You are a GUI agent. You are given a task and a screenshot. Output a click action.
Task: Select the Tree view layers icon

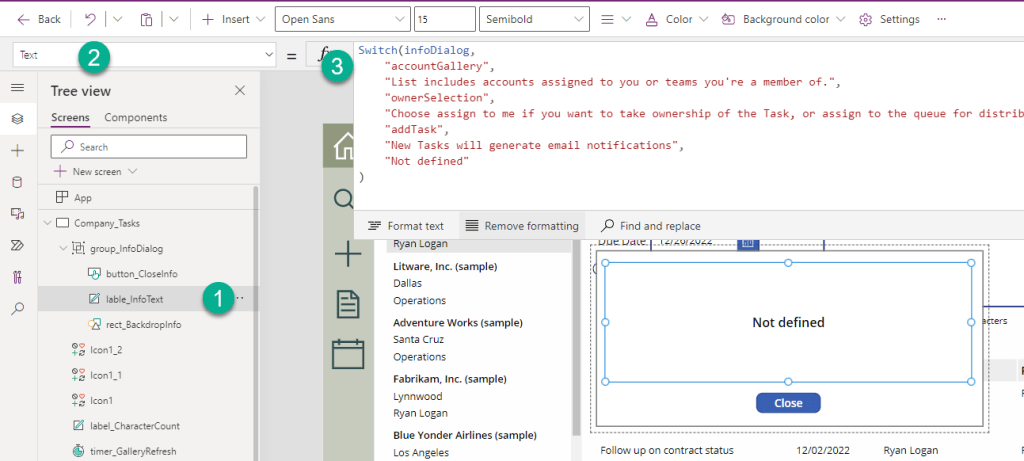[18, 118]
